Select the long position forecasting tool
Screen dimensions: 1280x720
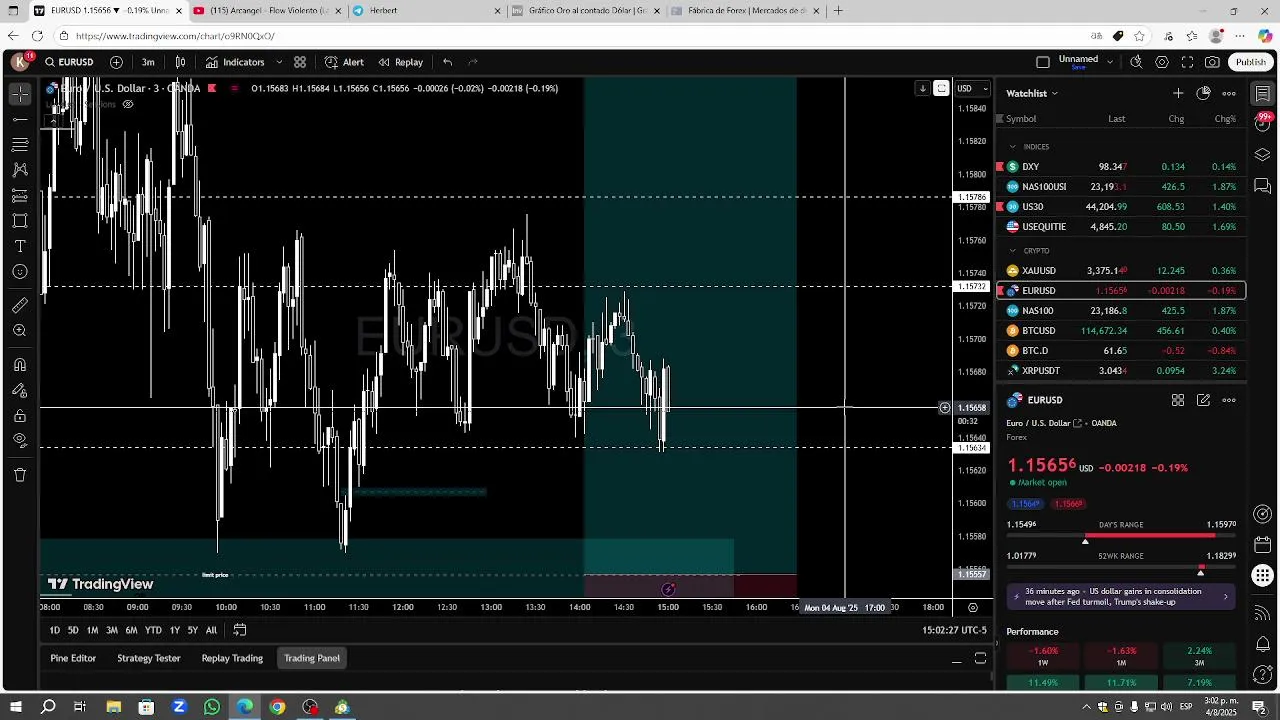click(20, 195)
